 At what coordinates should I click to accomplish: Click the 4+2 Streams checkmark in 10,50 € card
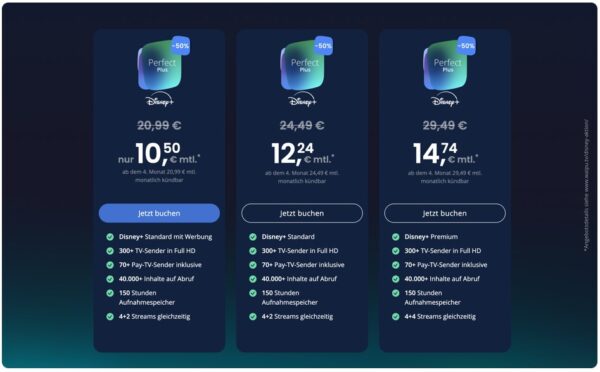click(x=110, y=317)
